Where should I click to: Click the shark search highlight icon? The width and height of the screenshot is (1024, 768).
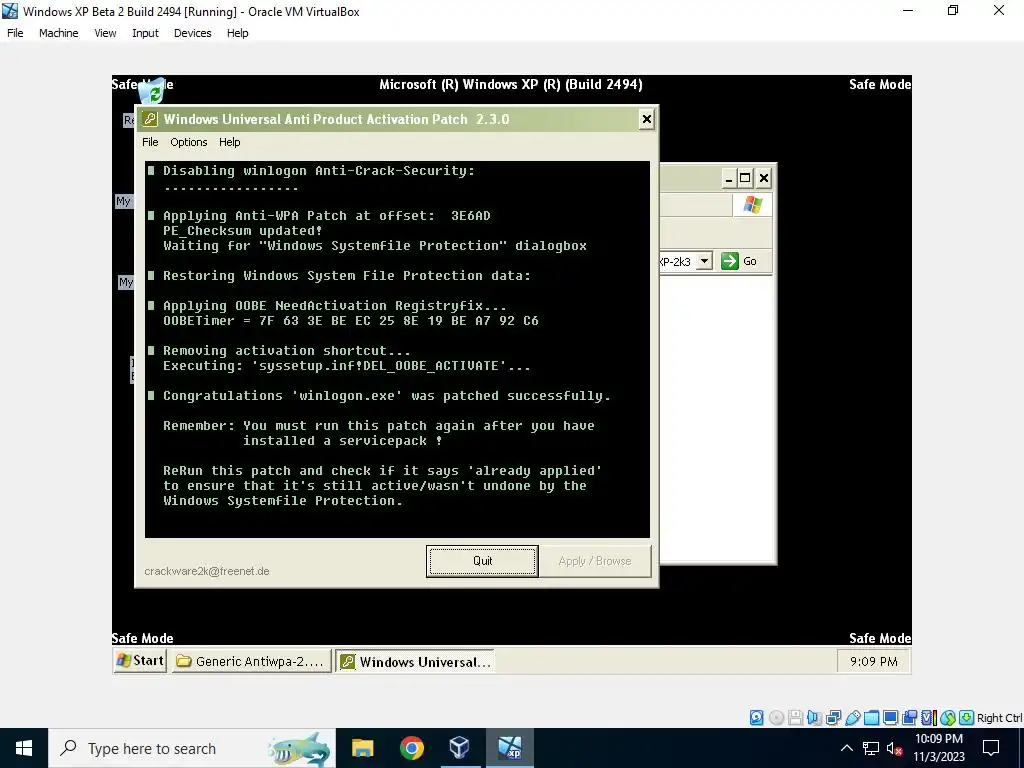click(299, 748)
